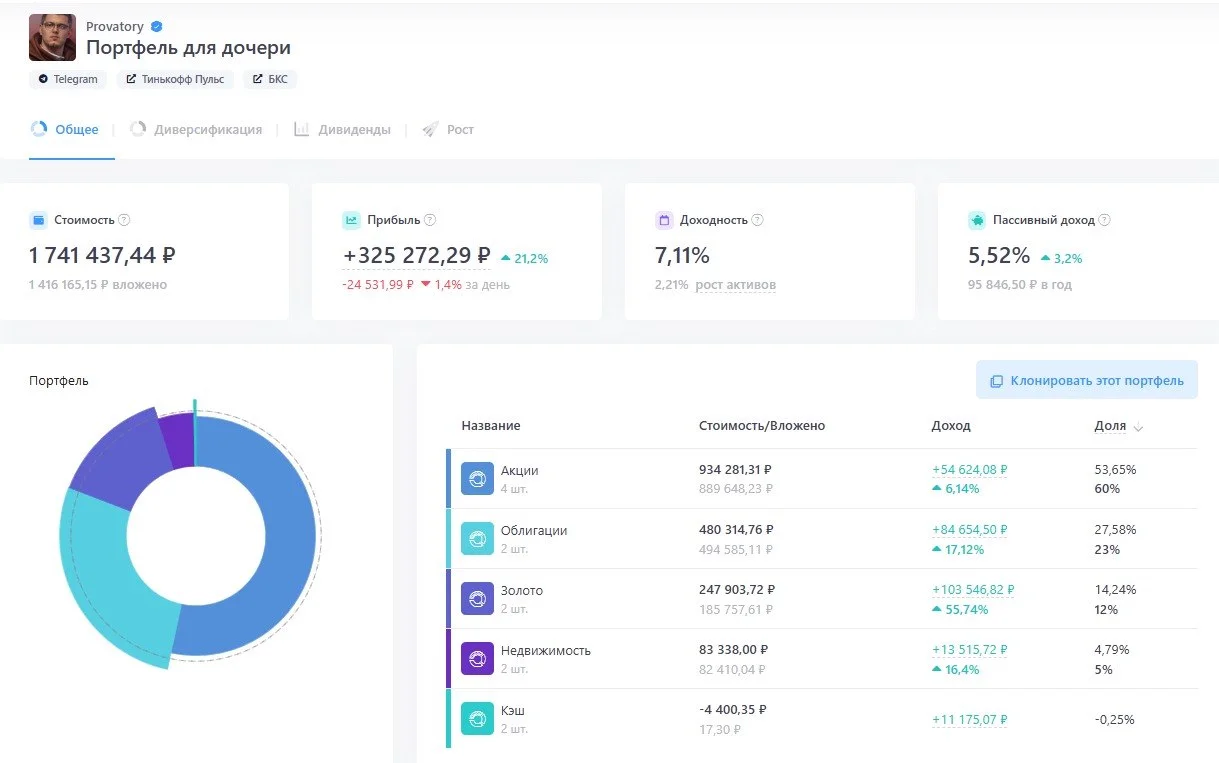This screenshot has height=763, width=1219.
Task: Open the Рост tab
Action: (448, 130)
